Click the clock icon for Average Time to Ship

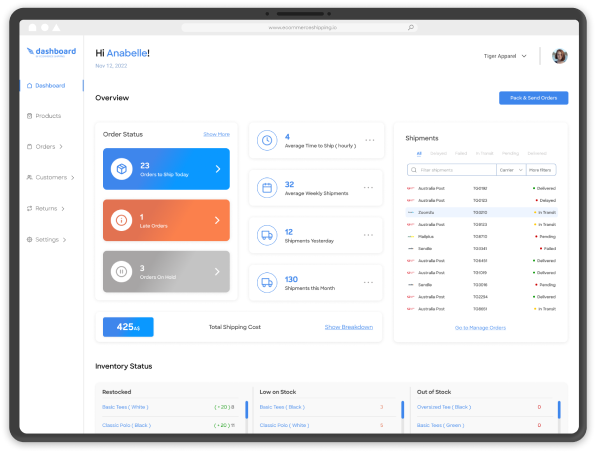(267, 140)
